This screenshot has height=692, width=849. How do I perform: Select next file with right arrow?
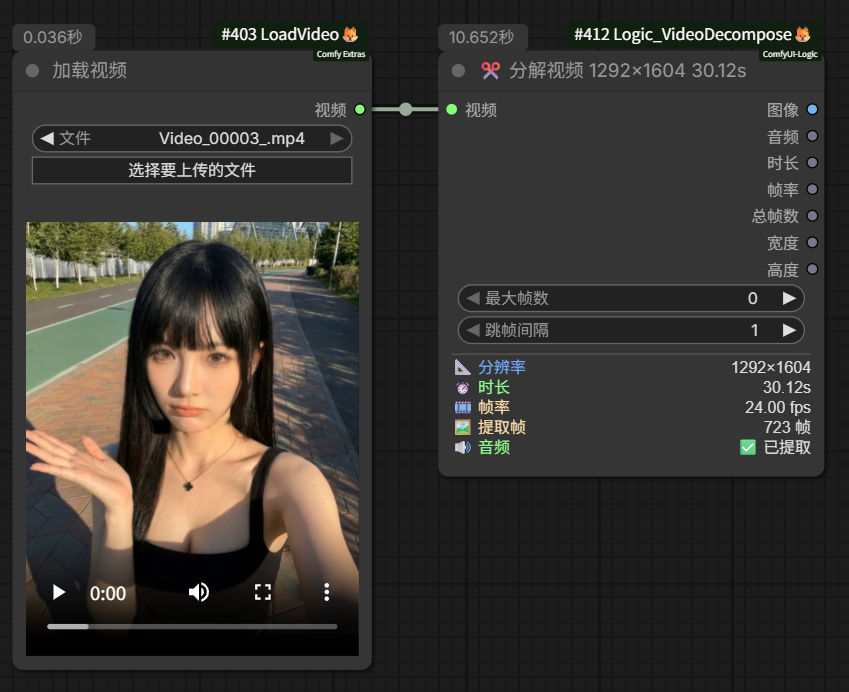pyautogui.click(x=337, y=139)
